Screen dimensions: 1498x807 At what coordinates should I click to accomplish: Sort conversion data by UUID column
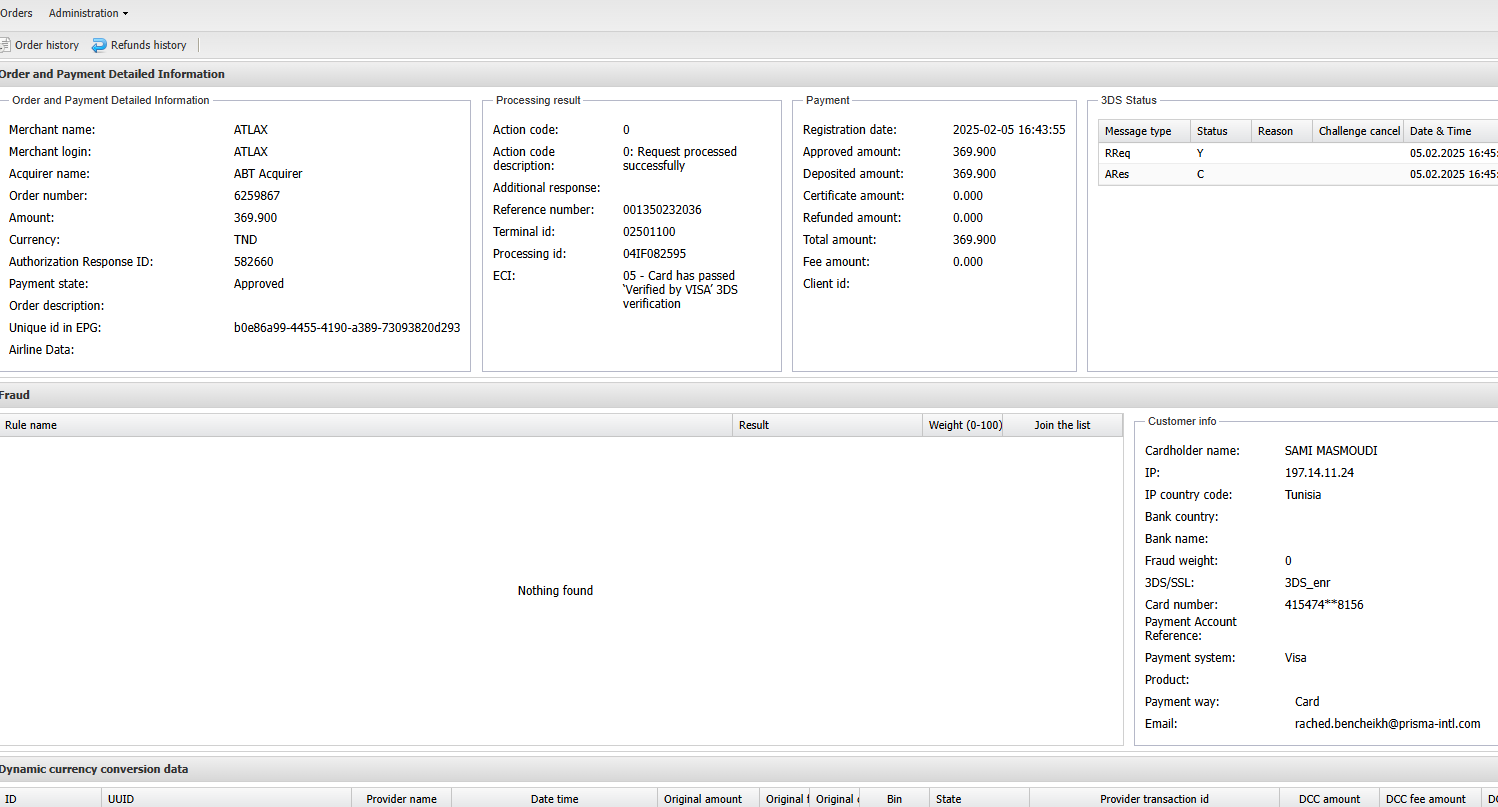point(121,799)
